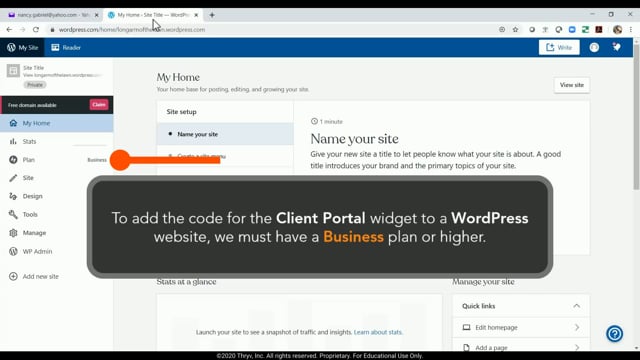Click the Write button
This screenshot has width=640, height=360.
tap(559, 47)
